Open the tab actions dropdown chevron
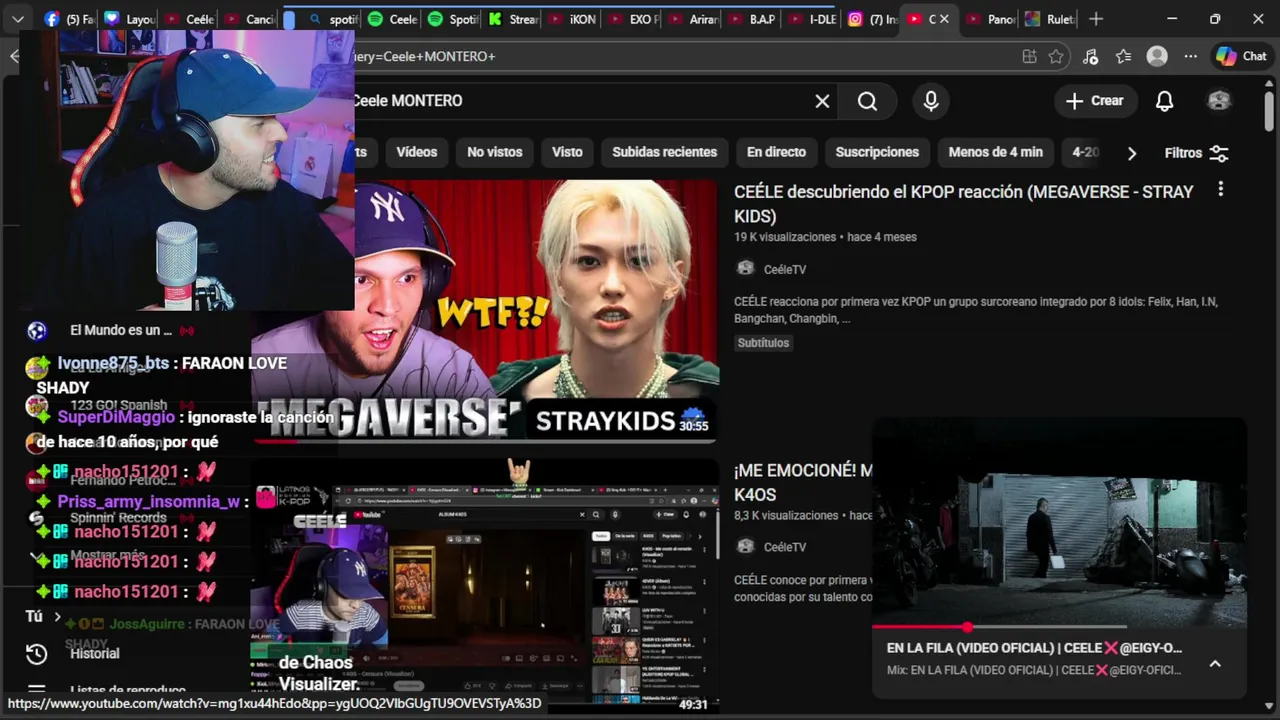 pos(18,19)
